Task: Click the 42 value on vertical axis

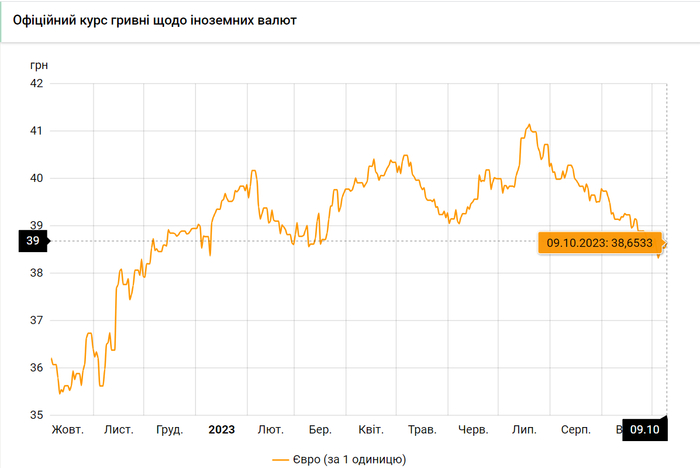Action: 35,83
